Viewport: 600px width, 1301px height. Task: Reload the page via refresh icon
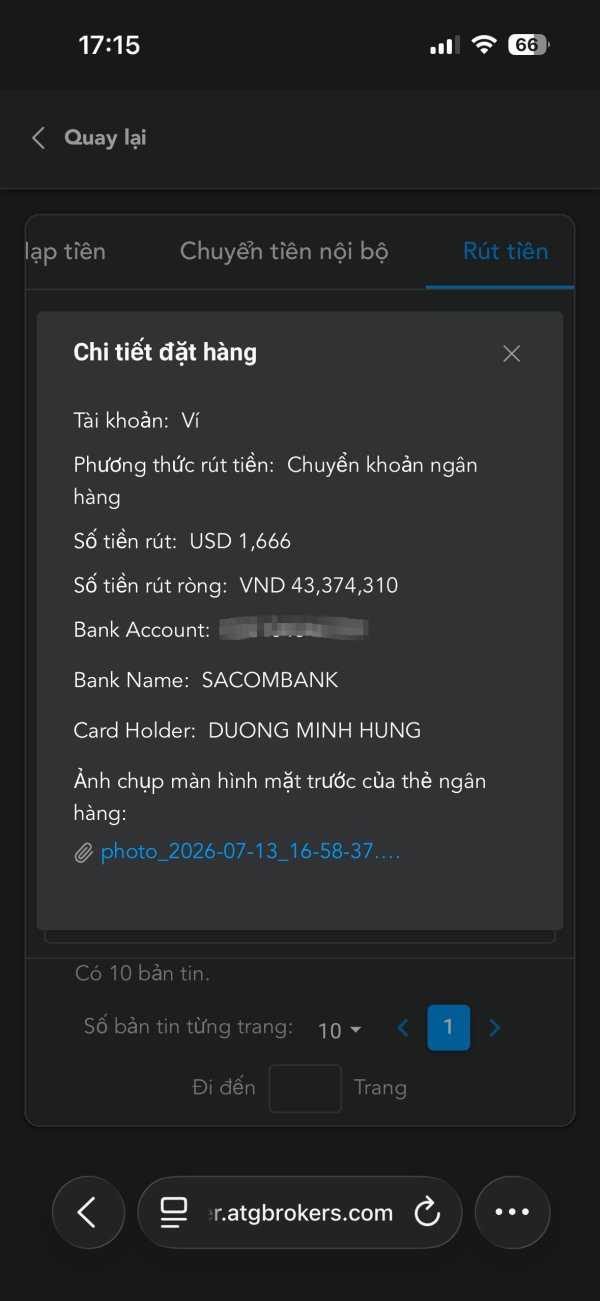click(427, 1213)
